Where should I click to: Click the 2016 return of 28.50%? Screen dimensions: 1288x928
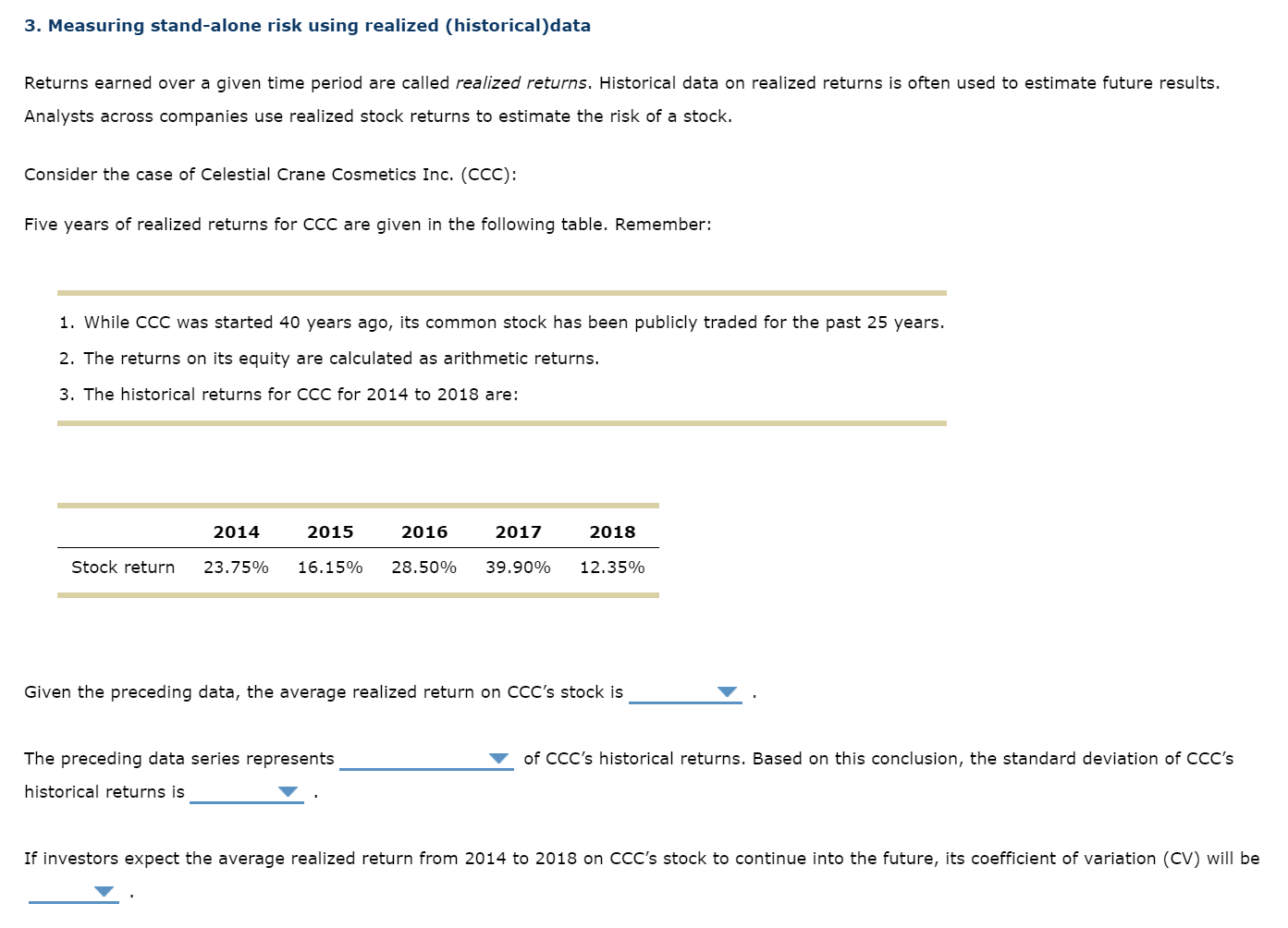click(424, 567)
